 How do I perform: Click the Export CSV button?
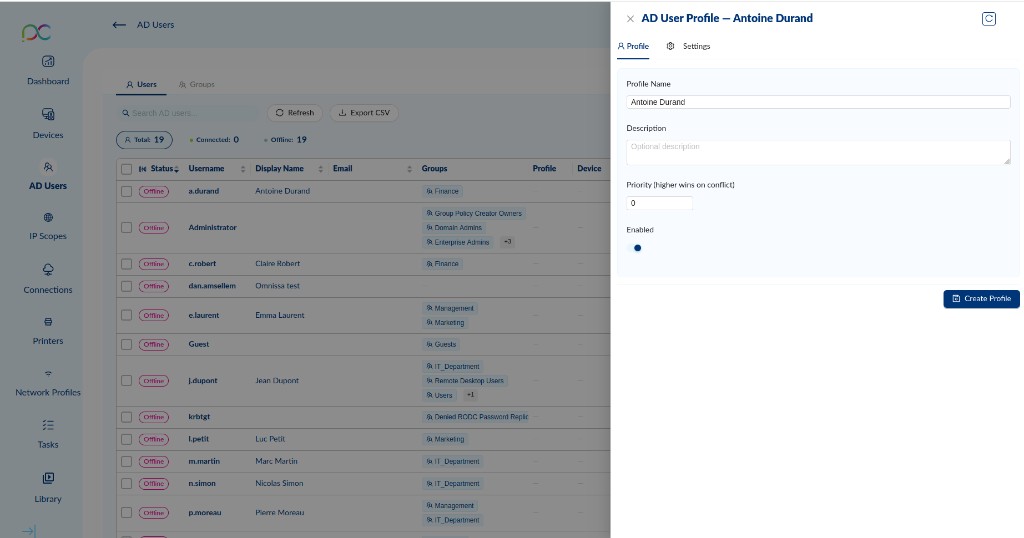[364, 113]
